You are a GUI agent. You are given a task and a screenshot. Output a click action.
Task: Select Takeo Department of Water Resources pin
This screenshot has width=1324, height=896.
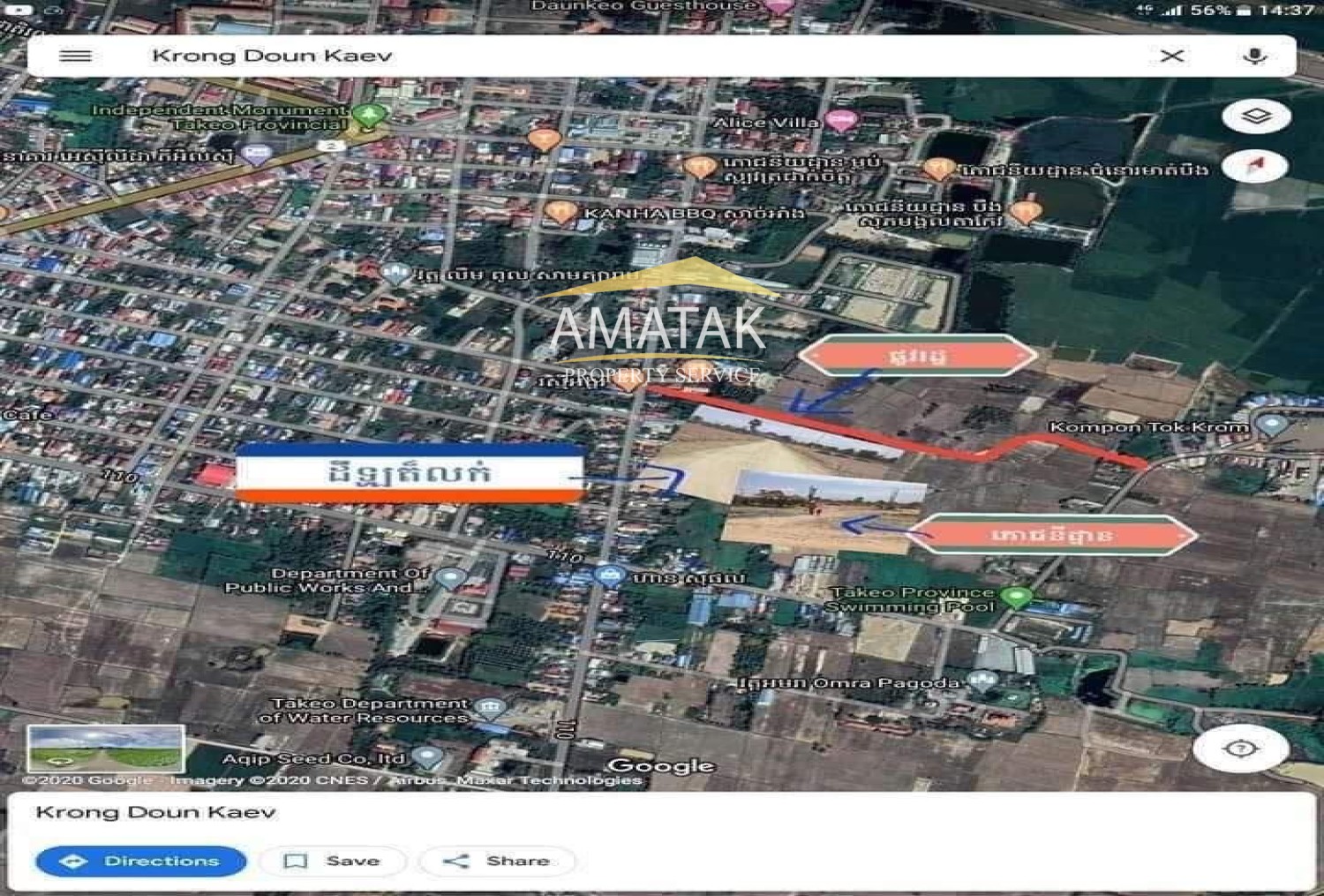489,708
